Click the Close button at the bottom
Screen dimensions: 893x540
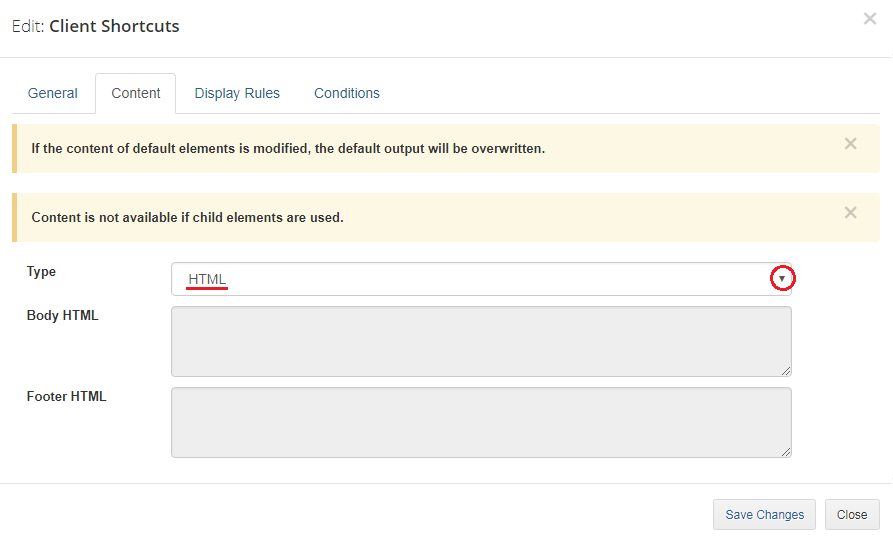[x=852, y=514]
